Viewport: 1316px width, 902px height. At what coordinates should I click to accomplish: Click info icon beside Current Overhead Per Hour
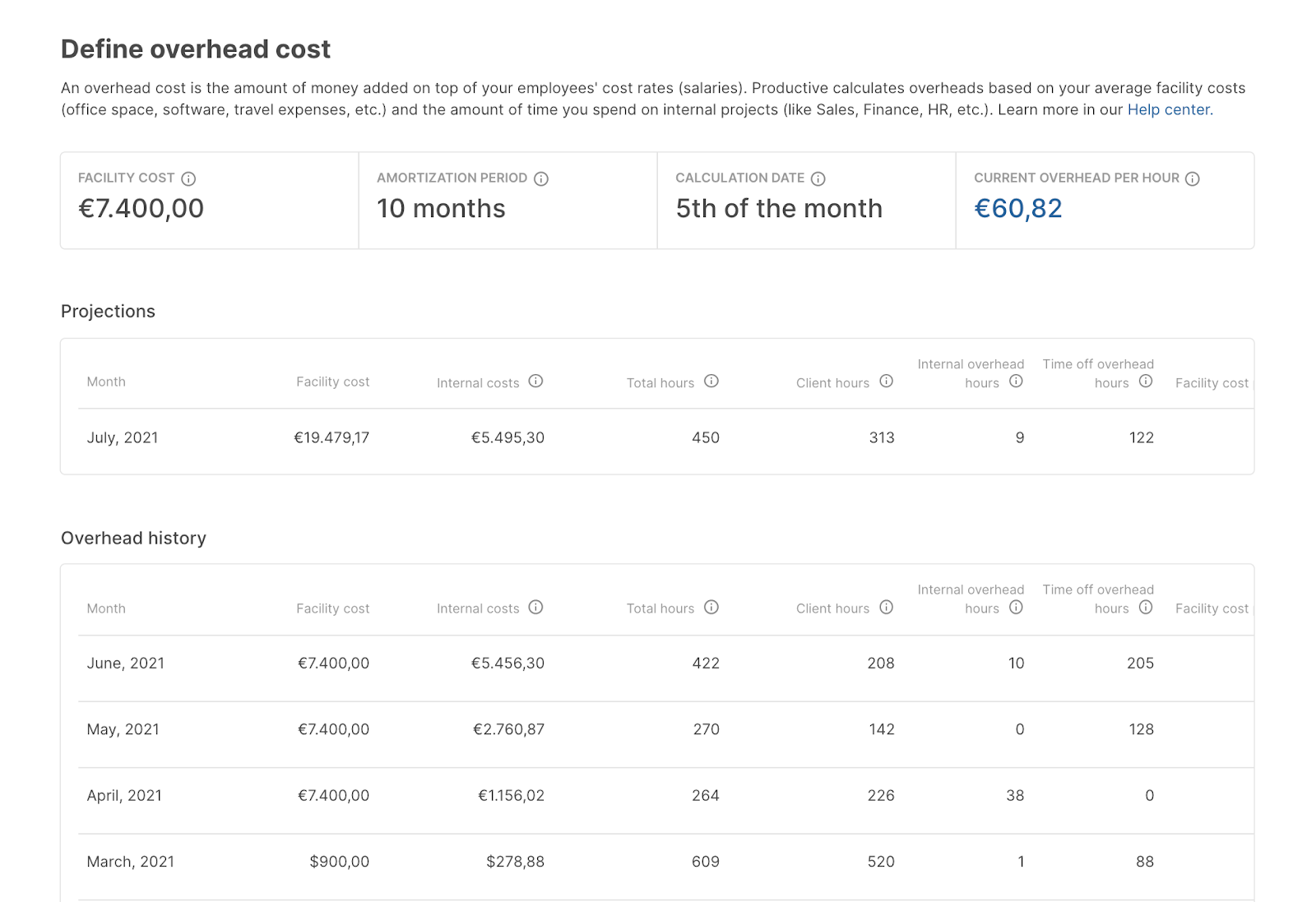(1193, 178)
